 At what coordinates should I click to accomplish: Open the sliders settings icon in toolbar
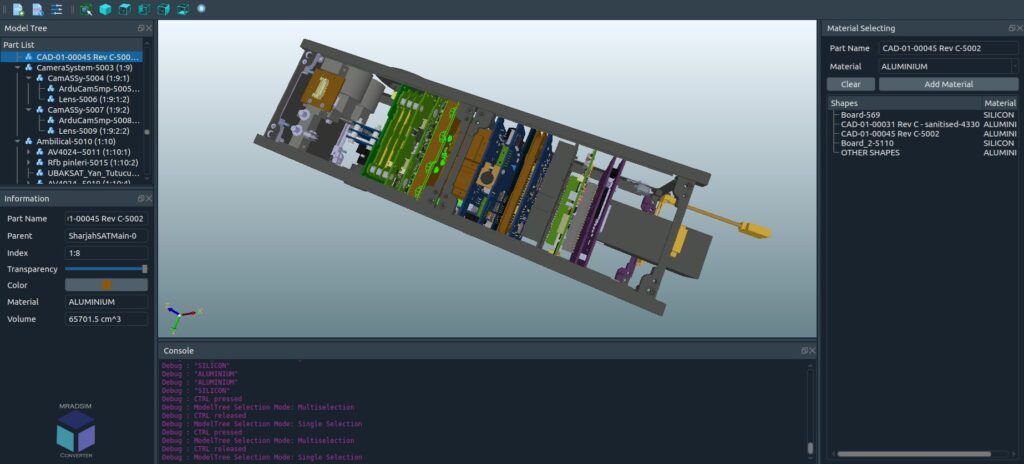click(57, 9)
